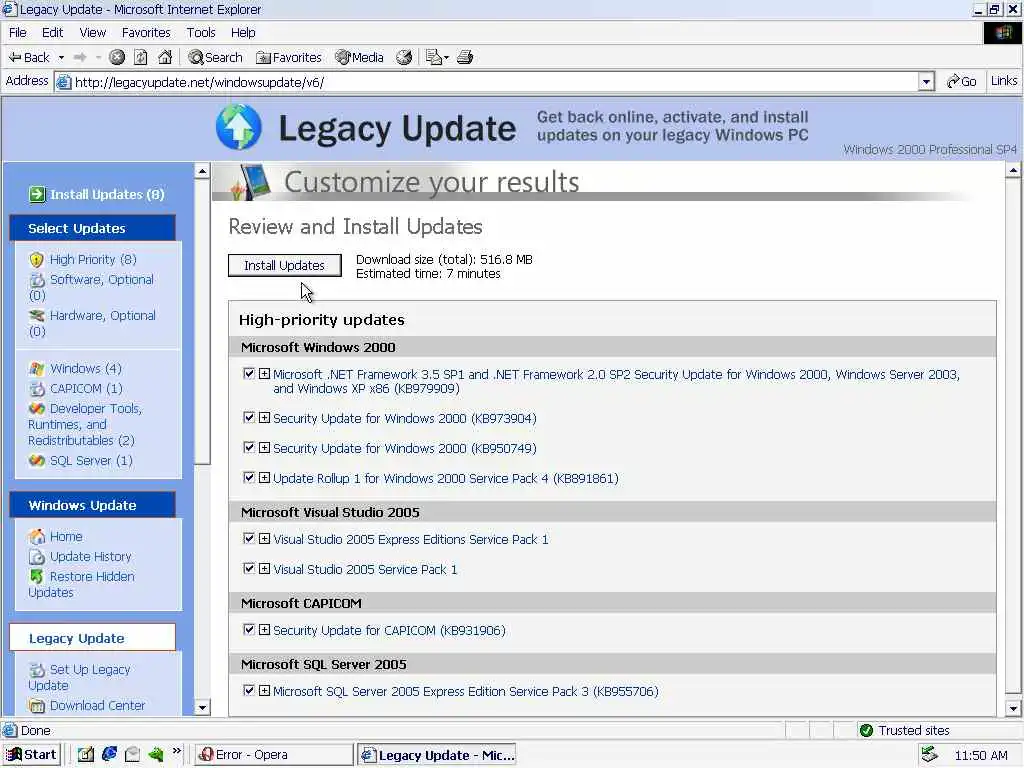Click the Windows category flag icon
This screenshot has width=1024, height=768.
click(37, 369)
